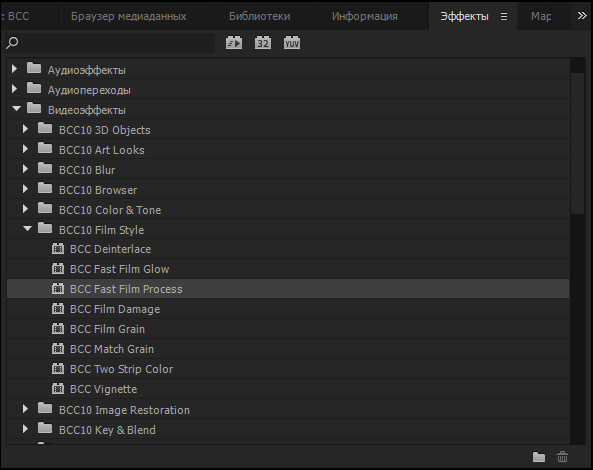This screenshot has width=593, height=470.
Task: Click the BCC10 Browser folder icon
Action: [x=45, y=189]
